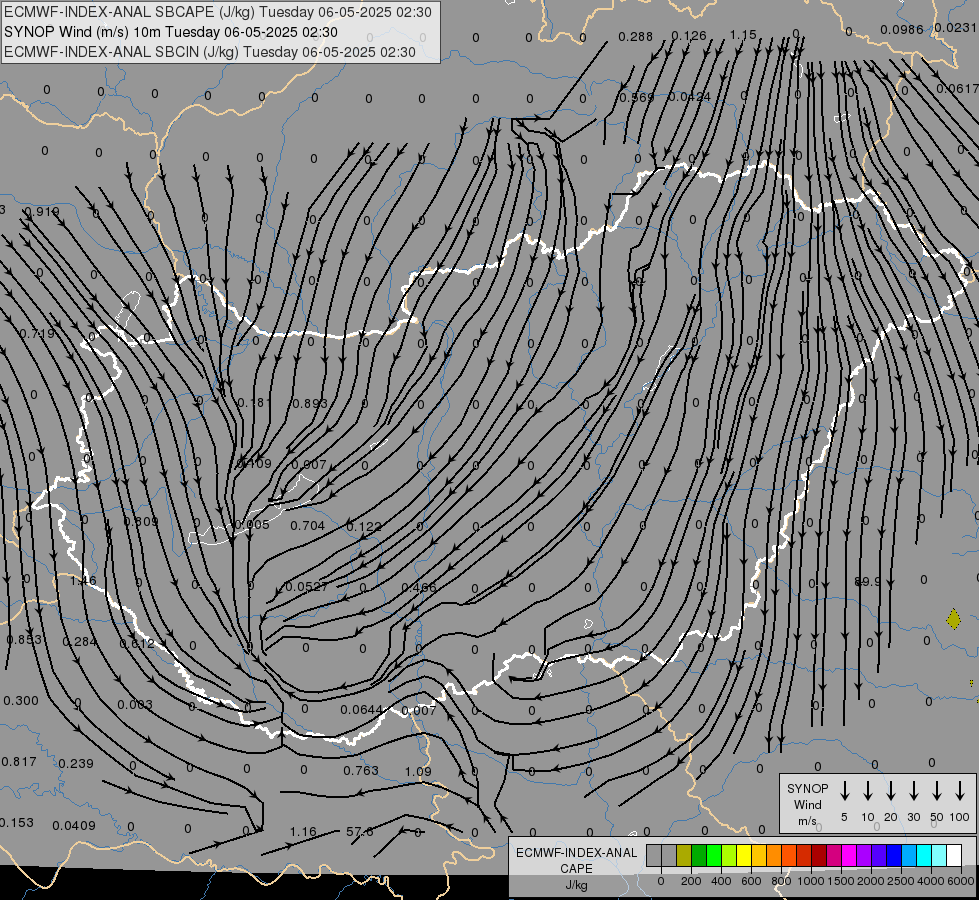This screenshot has width=979, height=900.
Task: Select the dark green CAPE legend swatch
Action: tap(699, 855)
